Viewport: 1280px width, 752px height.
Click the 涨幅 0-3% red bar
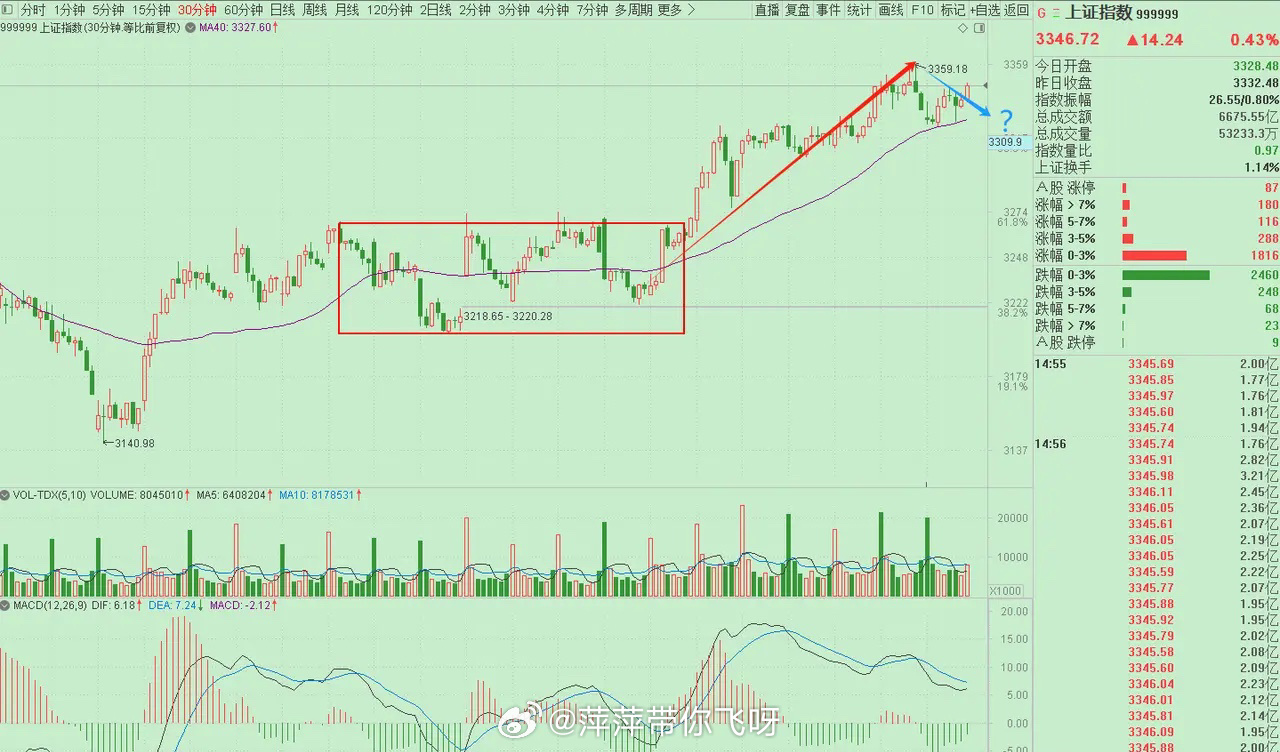[1154, 256]
